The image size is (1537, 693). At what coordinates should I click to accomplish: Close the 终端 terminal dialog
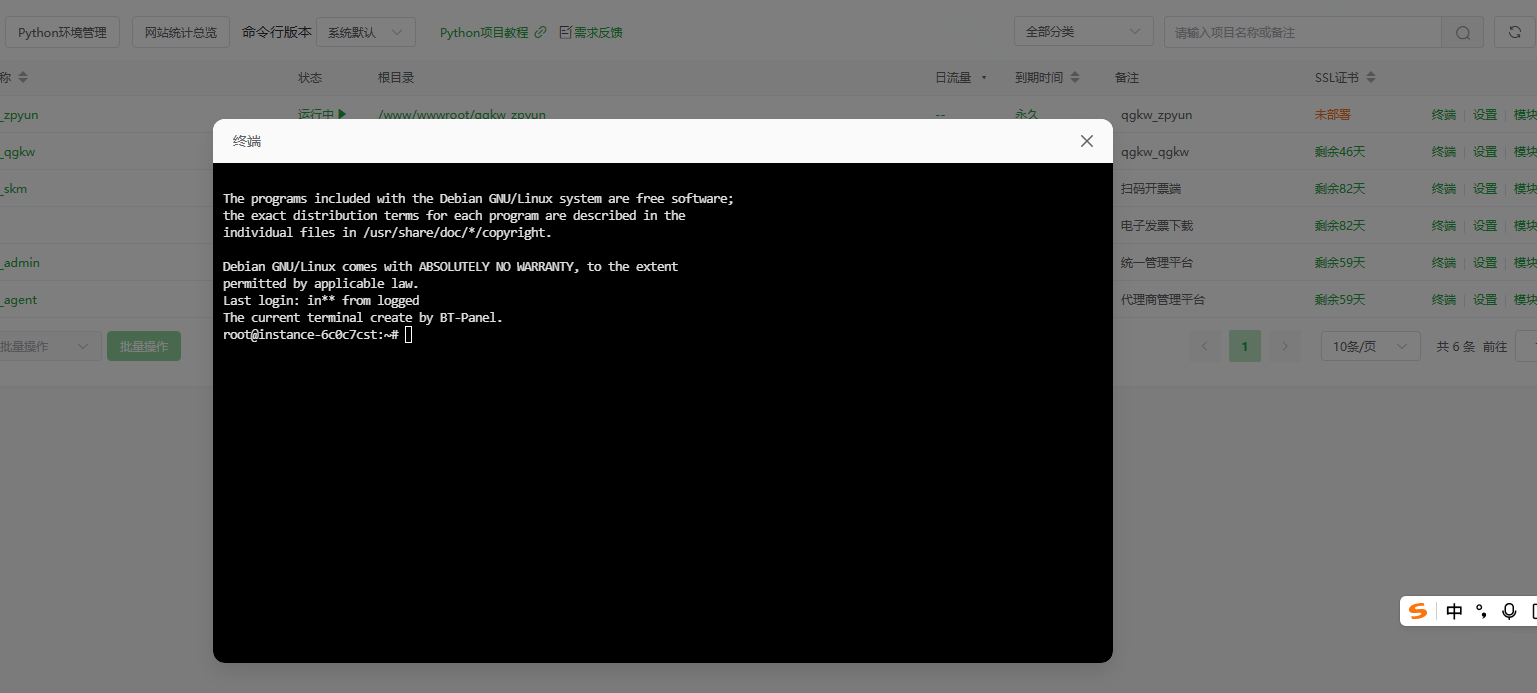1087,141
